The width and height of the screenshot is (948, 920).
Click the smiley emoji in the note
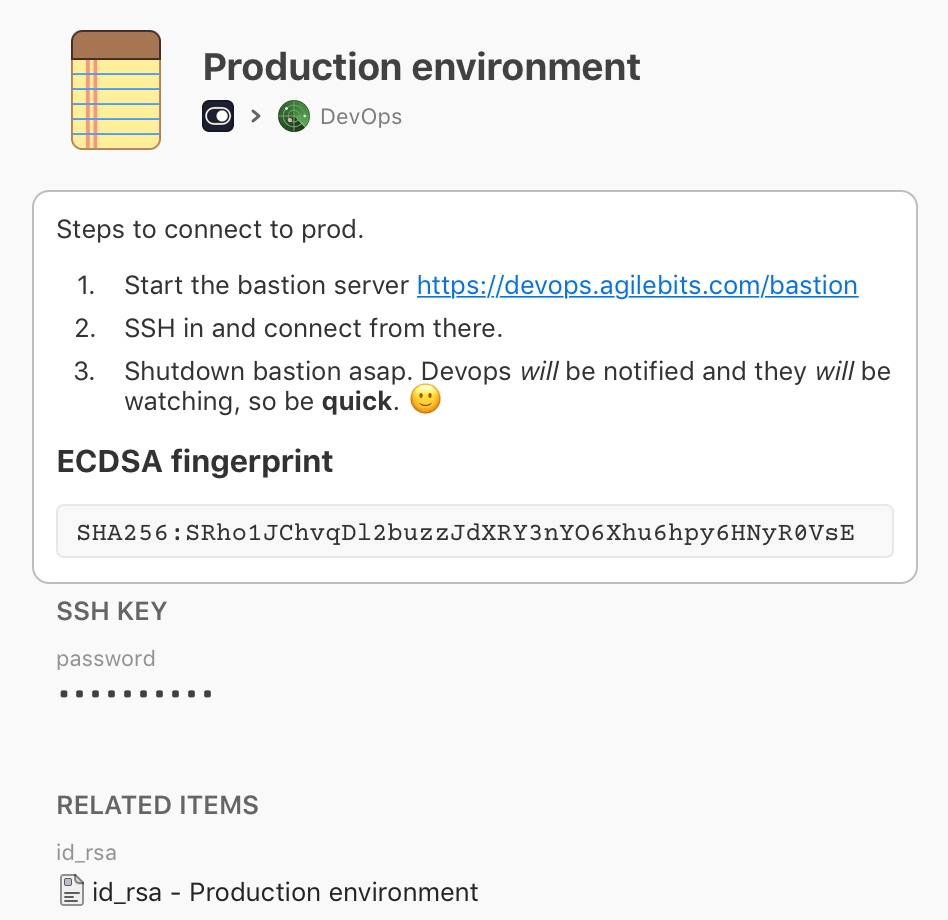coord(424,401)
